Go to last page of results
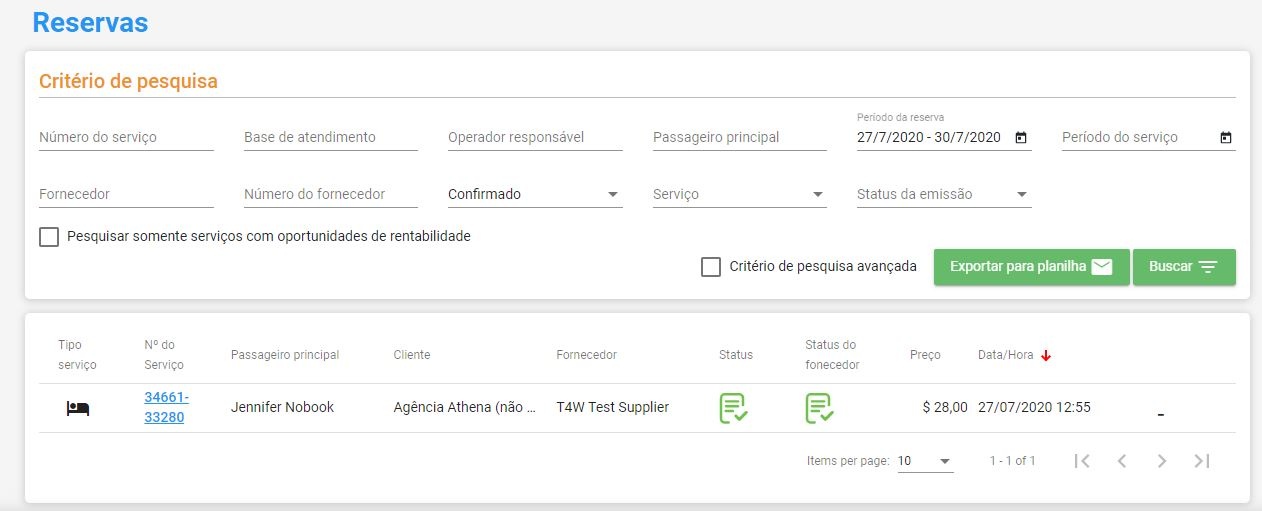 pyautogui.click(x=1202, y=461)
